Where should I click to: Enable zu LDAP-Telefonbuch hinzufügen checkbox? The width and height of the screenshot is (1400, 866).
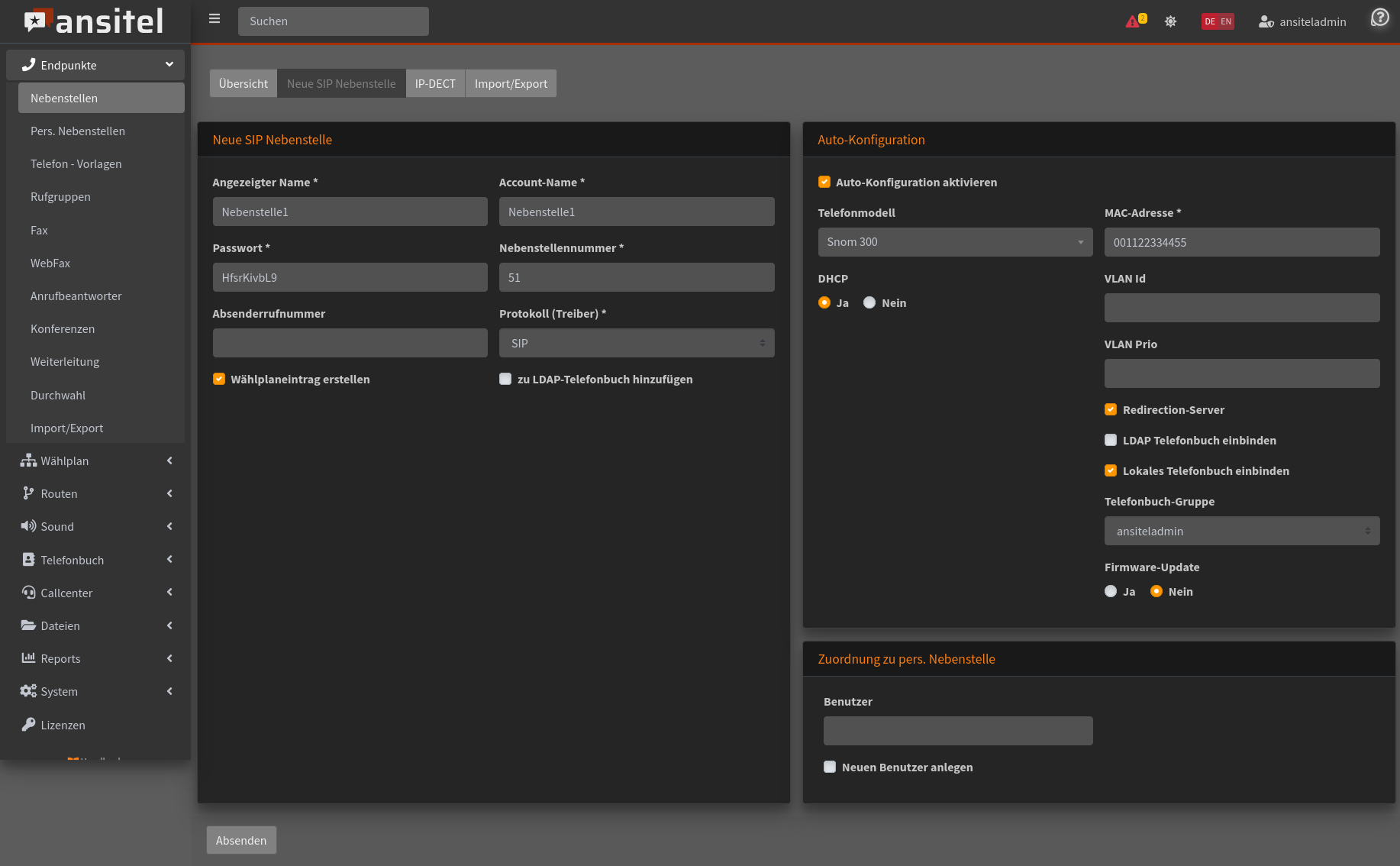tap(505, 379)
